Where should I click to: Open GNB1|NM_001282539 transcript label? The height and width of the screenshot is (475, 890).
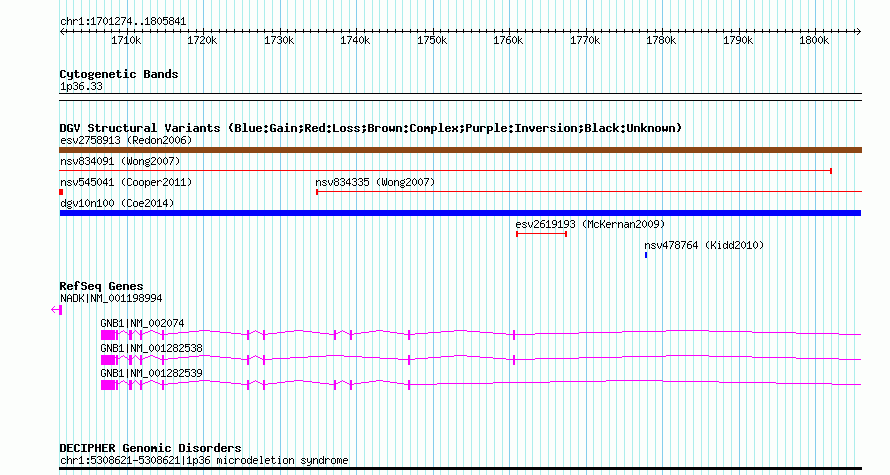point(152,373)
